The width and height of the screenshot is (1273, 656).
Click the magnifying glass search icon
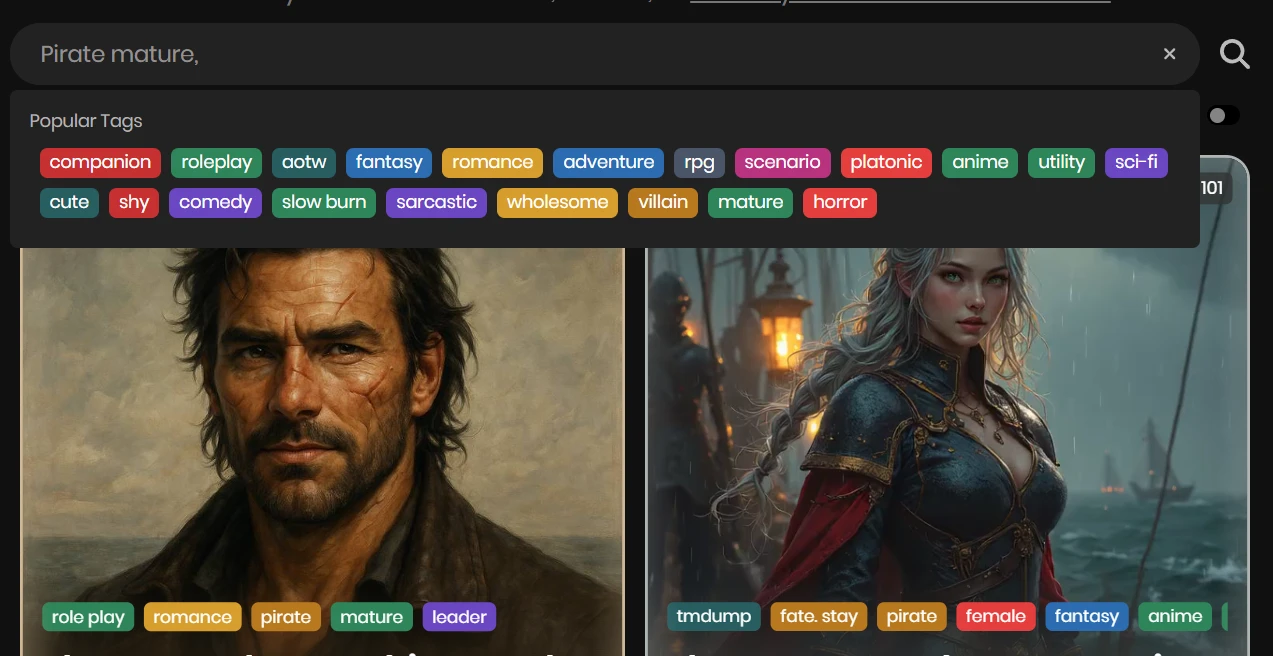tap(1235, 54)
